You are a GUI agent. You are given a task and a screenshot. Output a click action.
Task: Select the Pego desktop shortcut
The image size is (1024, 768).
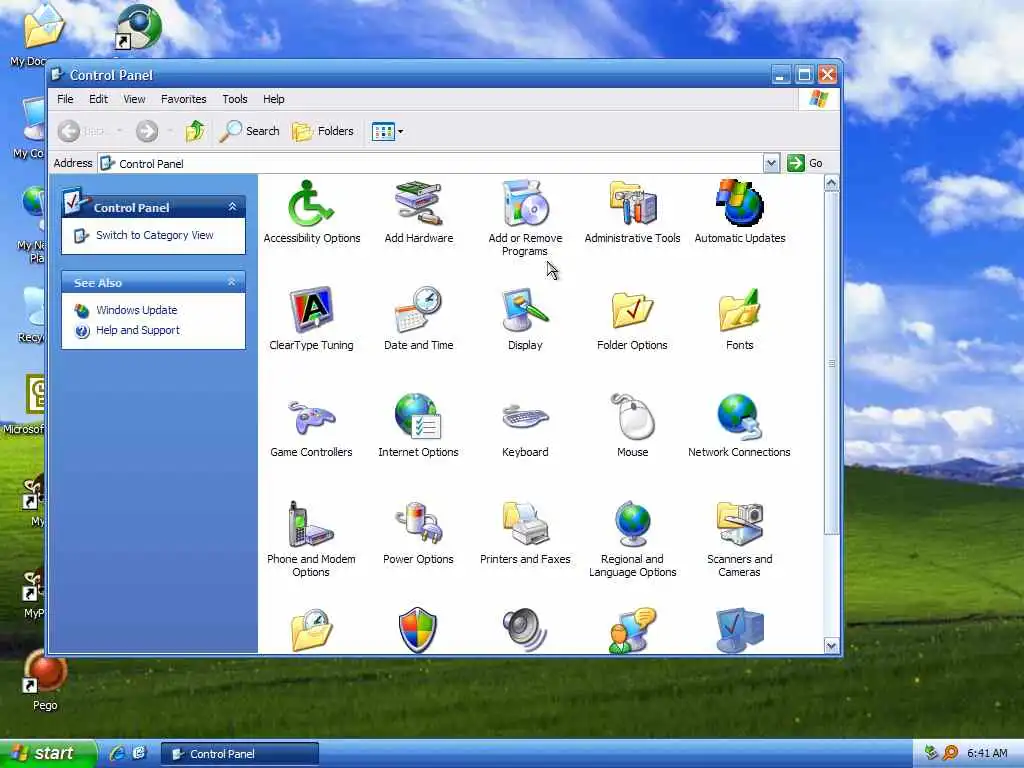pos(44,680)
